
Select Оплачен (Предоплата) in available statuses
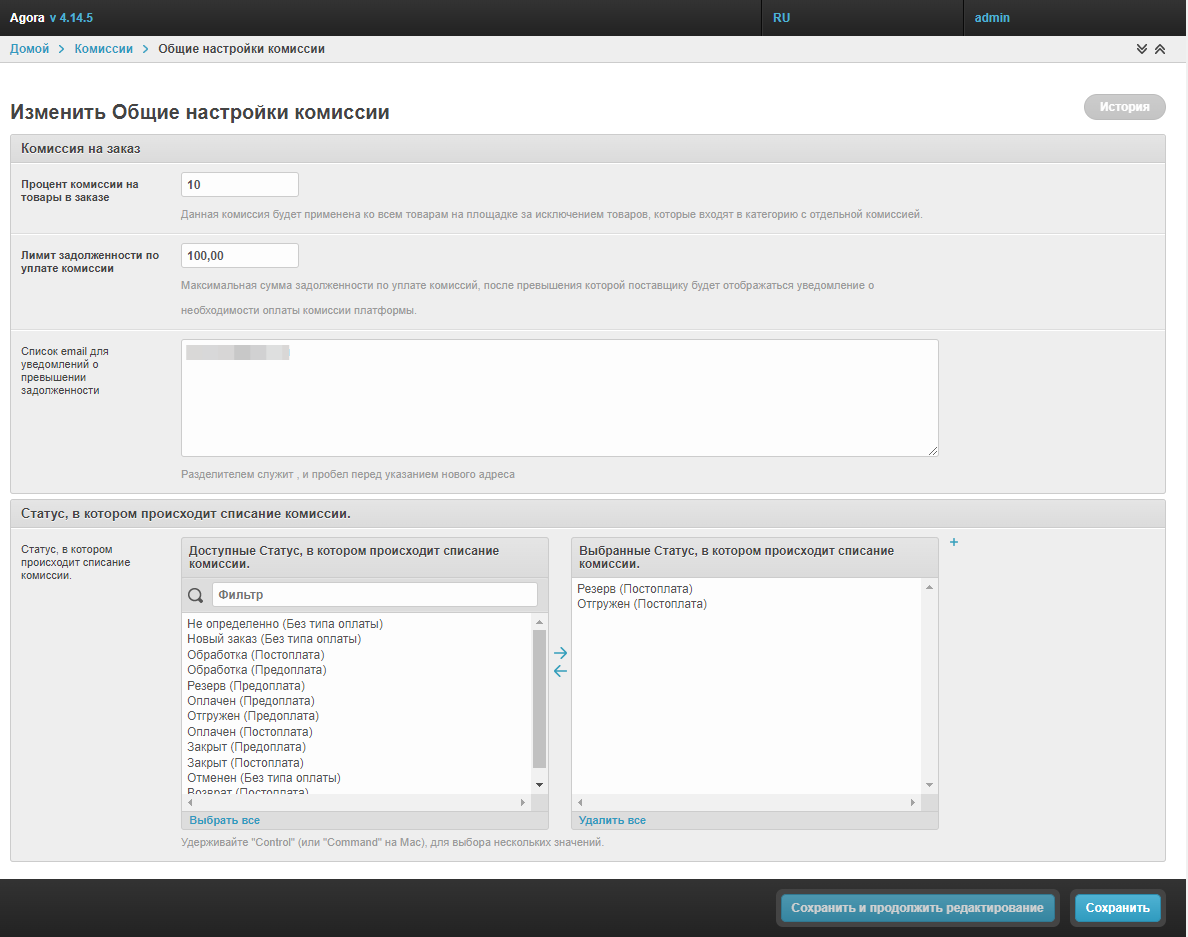[x=250, y=701]
